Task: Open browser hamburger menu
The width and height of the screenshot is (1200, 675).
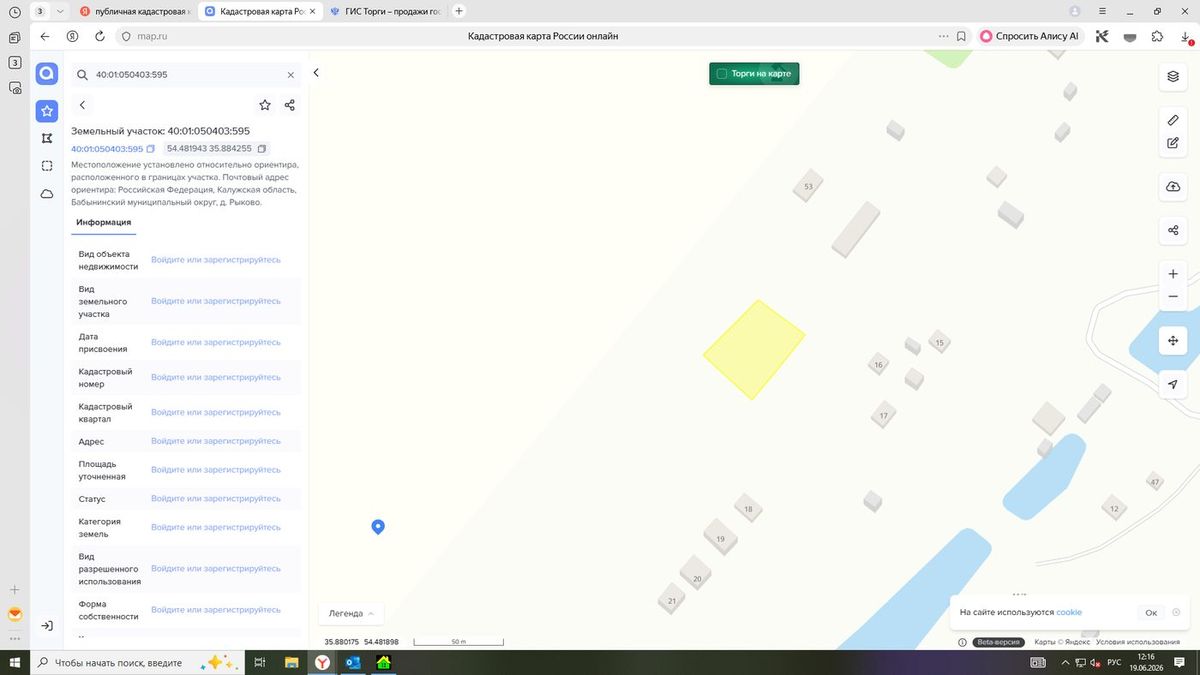Action: tap(1101, 10)
